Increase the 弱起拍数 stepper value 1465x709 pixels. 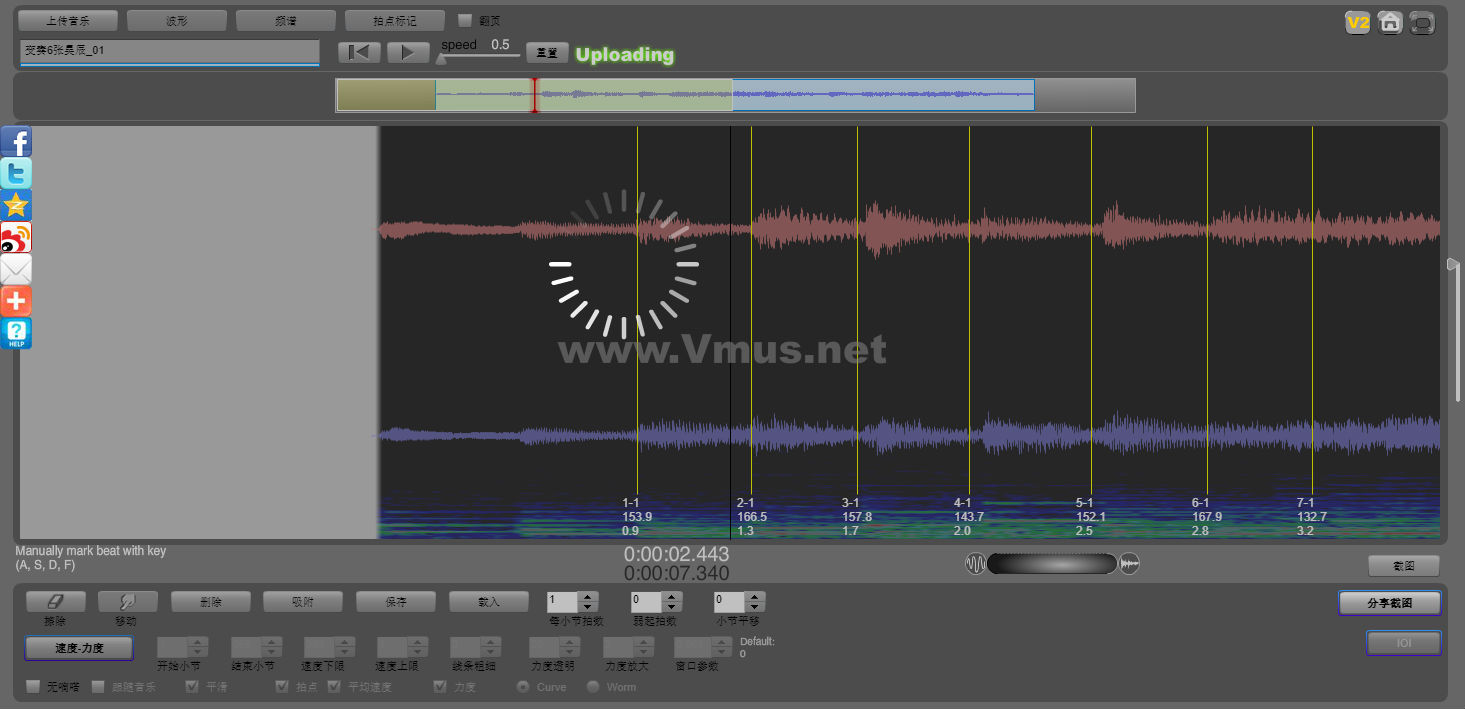[671, 597]
